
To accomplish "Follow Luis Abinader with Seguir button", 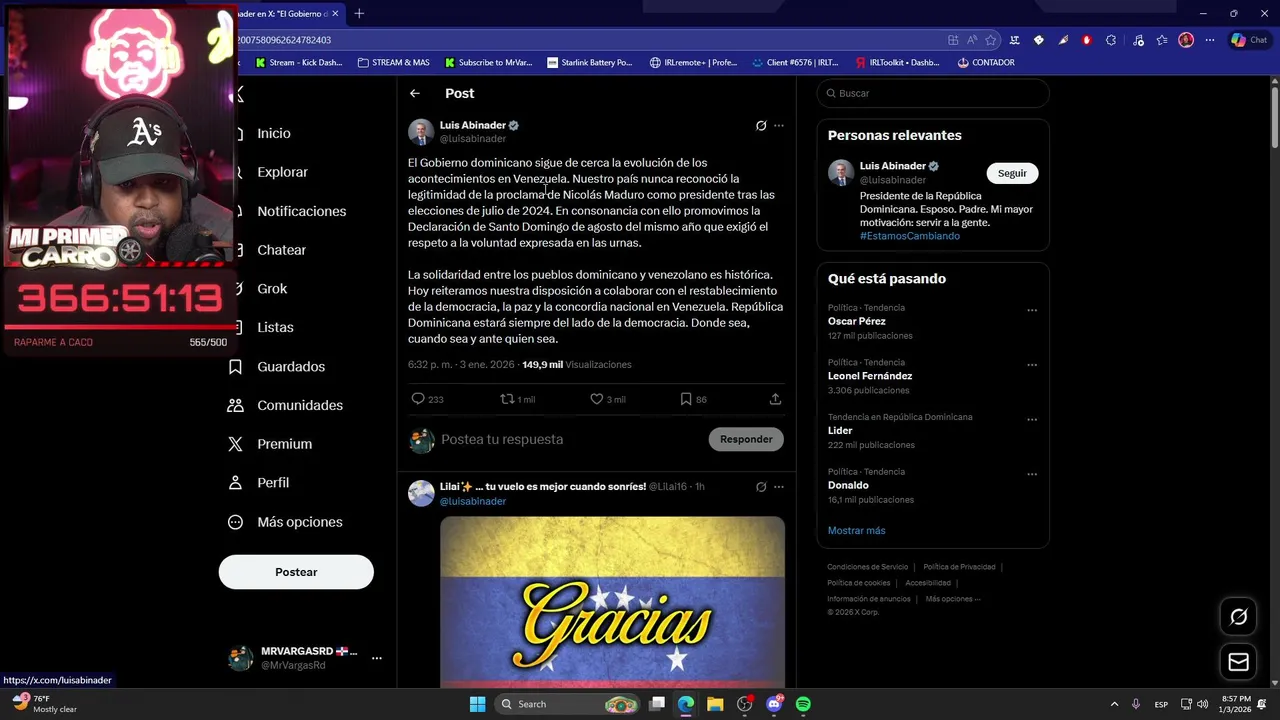I will [x=1012, y=173].
